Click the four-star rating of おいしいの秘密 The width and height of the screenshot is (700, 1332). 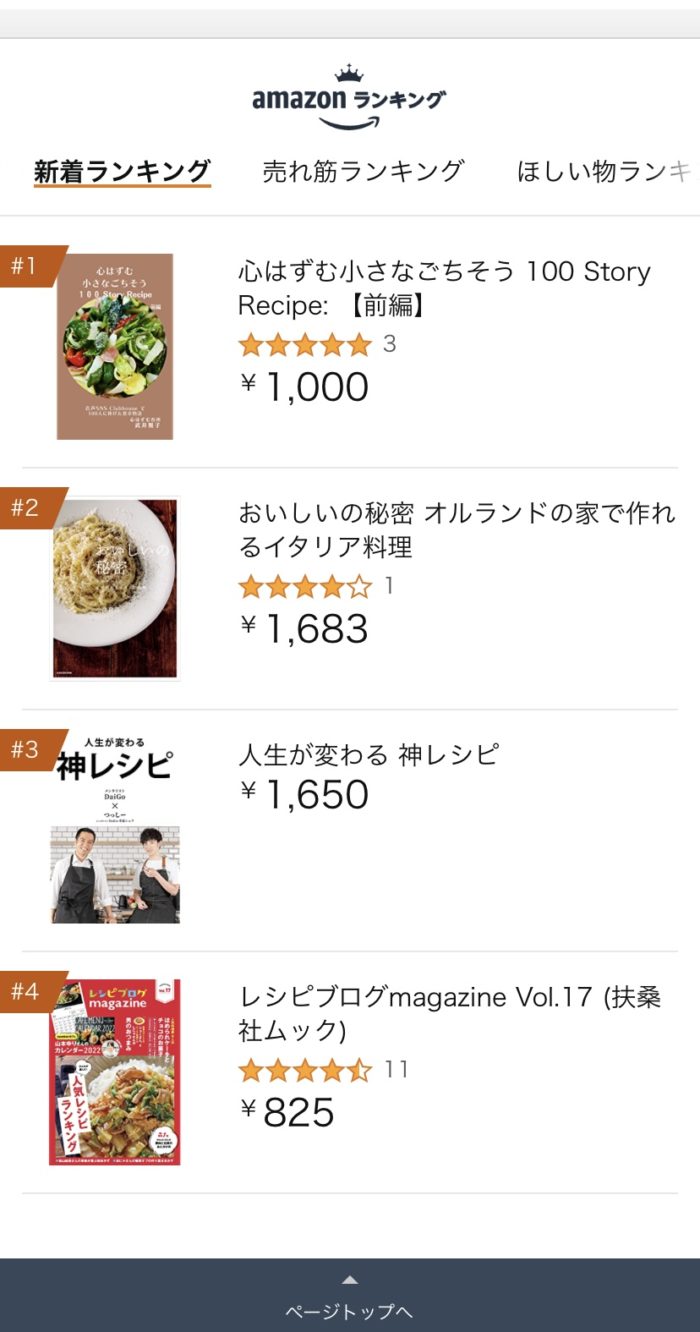click(305, 587)
